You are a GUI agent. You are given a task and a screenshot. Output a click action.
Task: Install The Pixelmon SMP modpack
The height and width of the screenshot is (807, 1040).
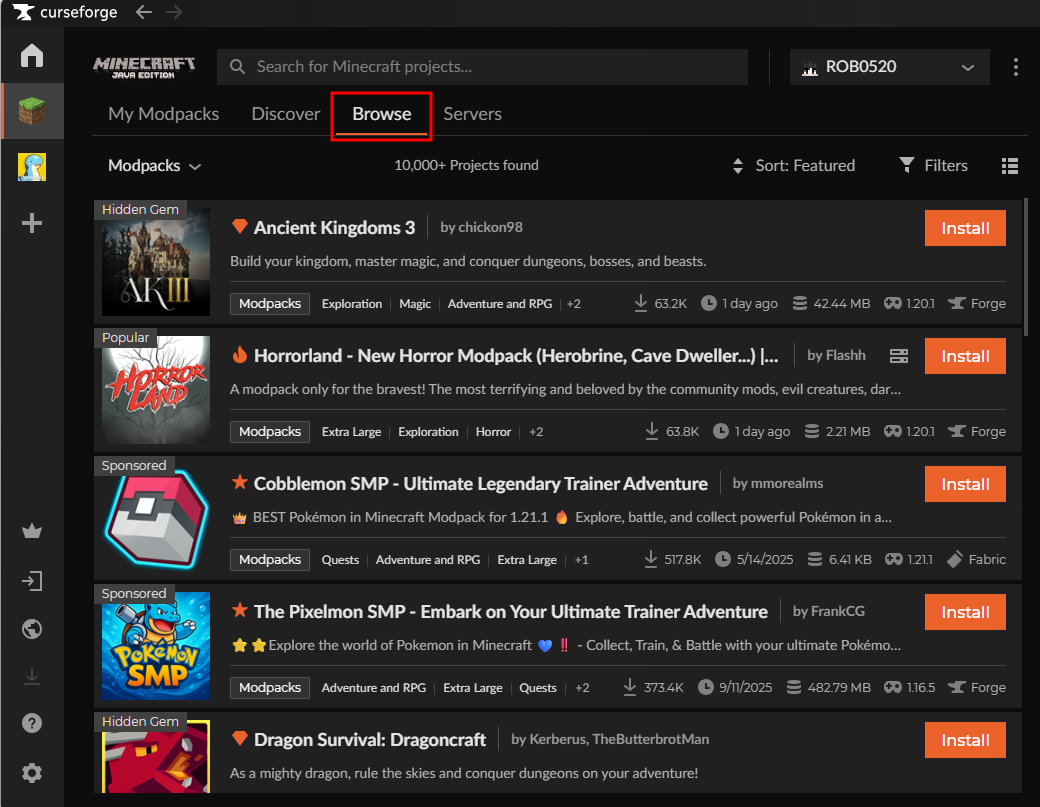(x=965, y=612)
